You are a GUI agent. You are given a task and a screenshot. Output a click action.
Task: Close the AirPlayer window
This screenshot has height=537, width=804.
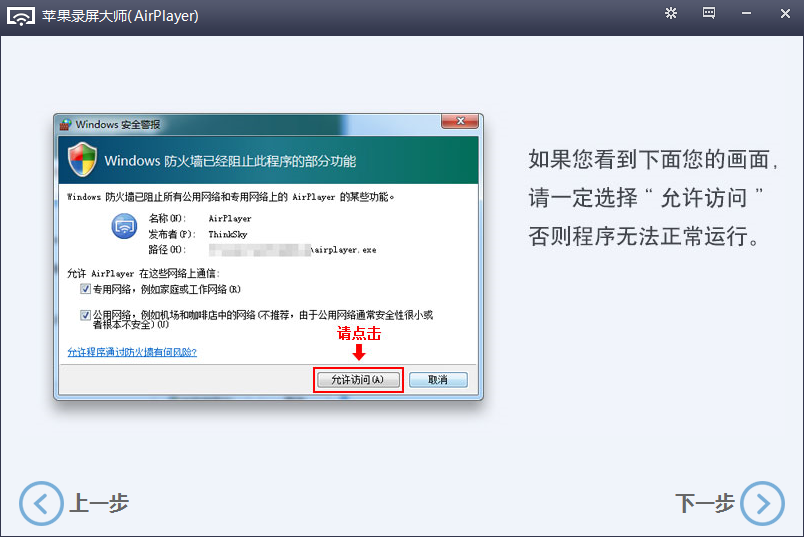[x=785, y=13]
